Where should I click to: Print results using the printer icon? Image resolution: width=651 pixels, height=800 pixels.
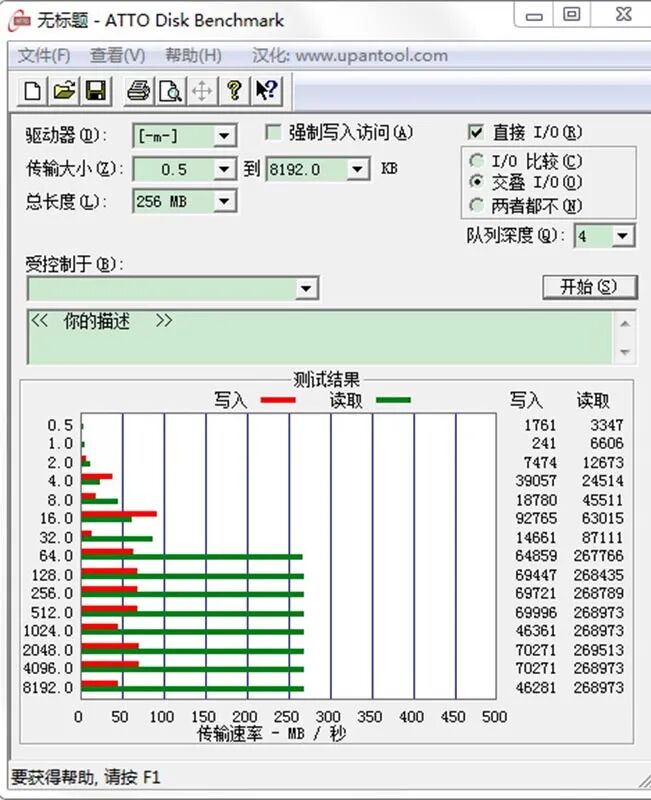pyautogui.click(x=138, y=91)
